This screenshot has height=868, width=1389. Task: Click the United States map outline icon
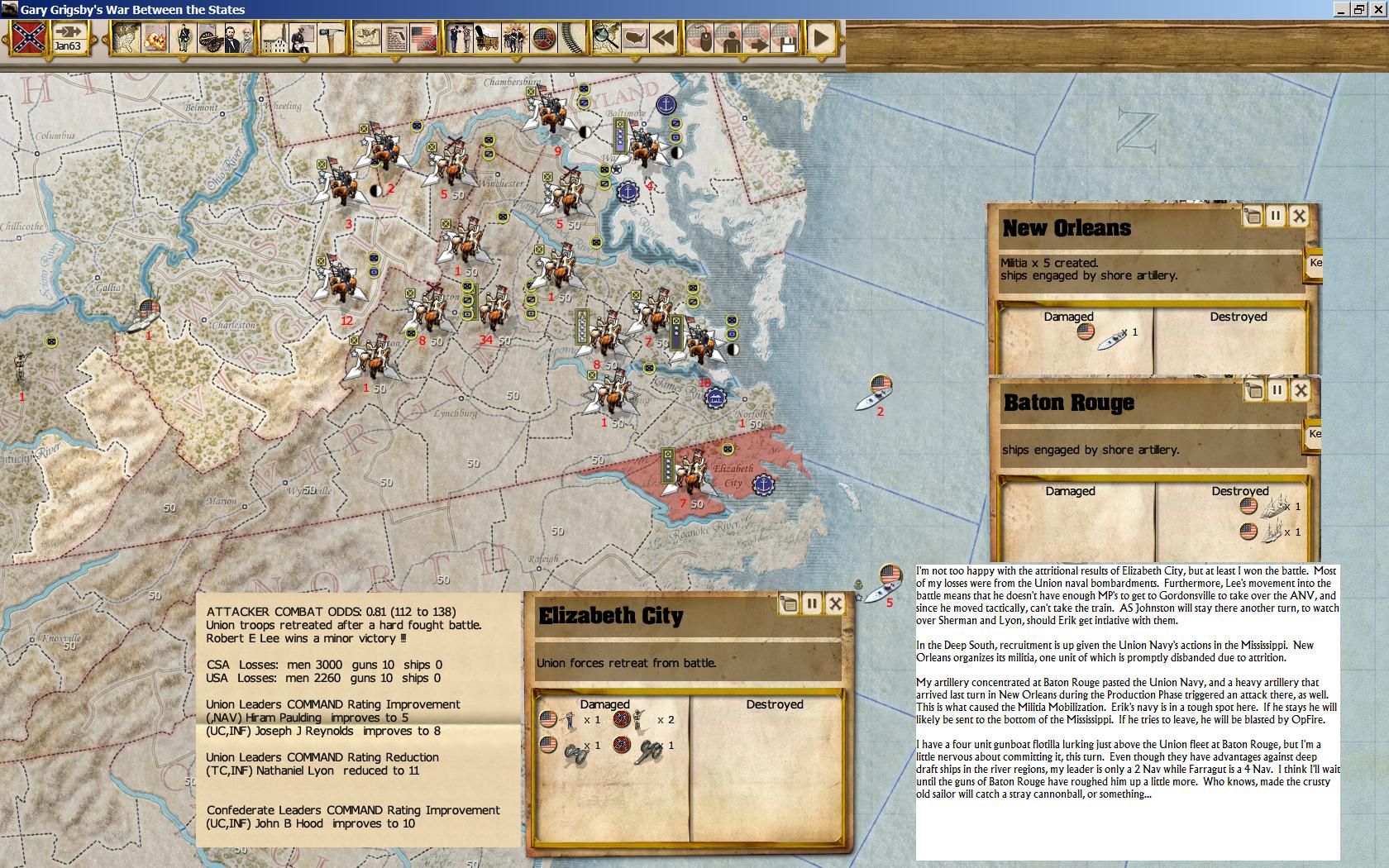click(x=635, y=38)
